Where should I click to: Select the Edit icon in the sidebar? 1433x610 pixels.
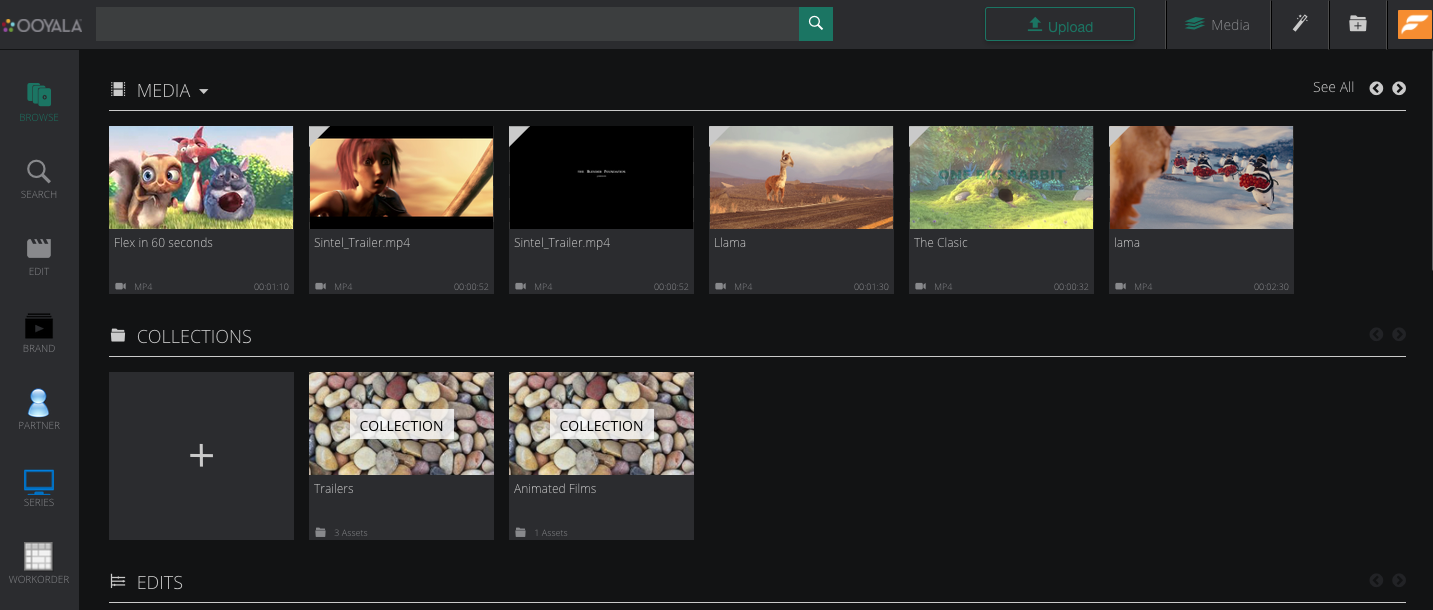pos(38,250)
